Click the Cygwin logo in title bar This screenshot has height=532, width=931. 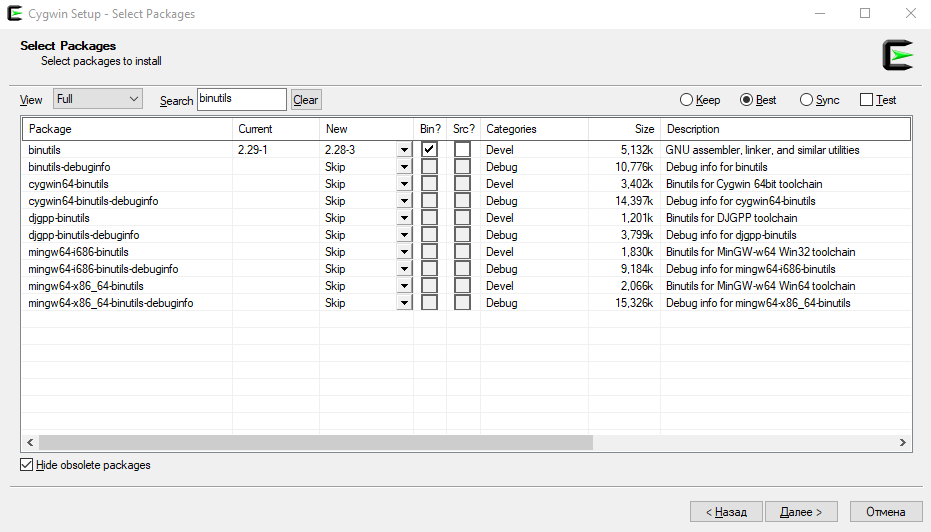click(14, 13)
